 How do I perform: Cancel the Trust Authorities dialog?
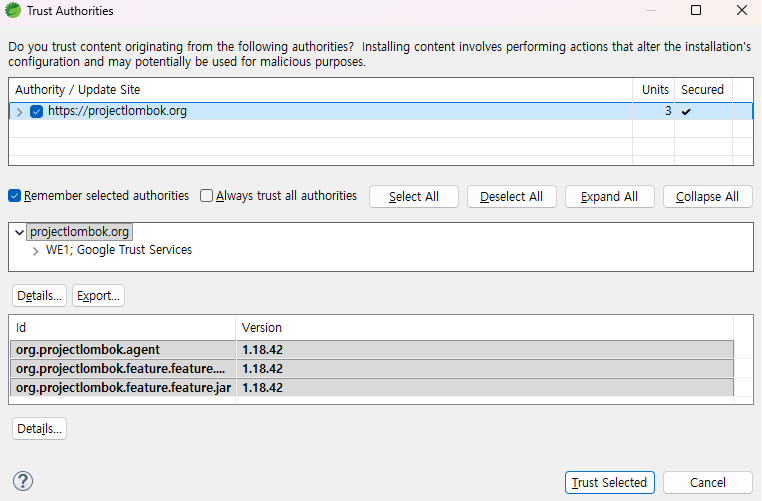pos(708,483)
